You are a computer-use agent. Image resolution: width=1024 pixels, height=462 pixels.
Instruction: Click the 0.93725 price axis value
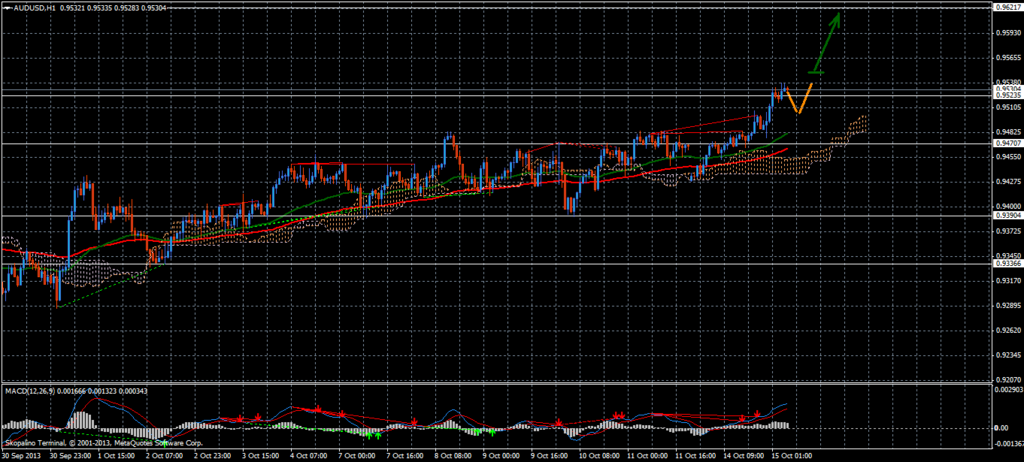1010,231
